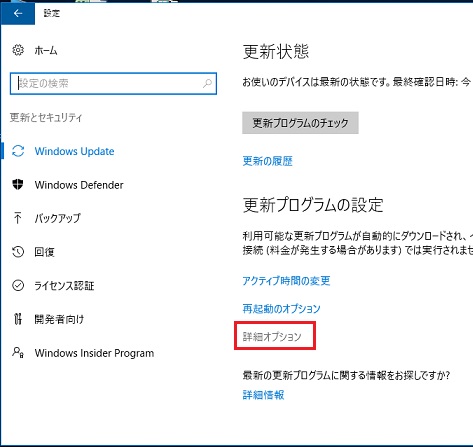473x447 pixels.
Task: Open バックアップ section
Action: (x=58, y=218)
